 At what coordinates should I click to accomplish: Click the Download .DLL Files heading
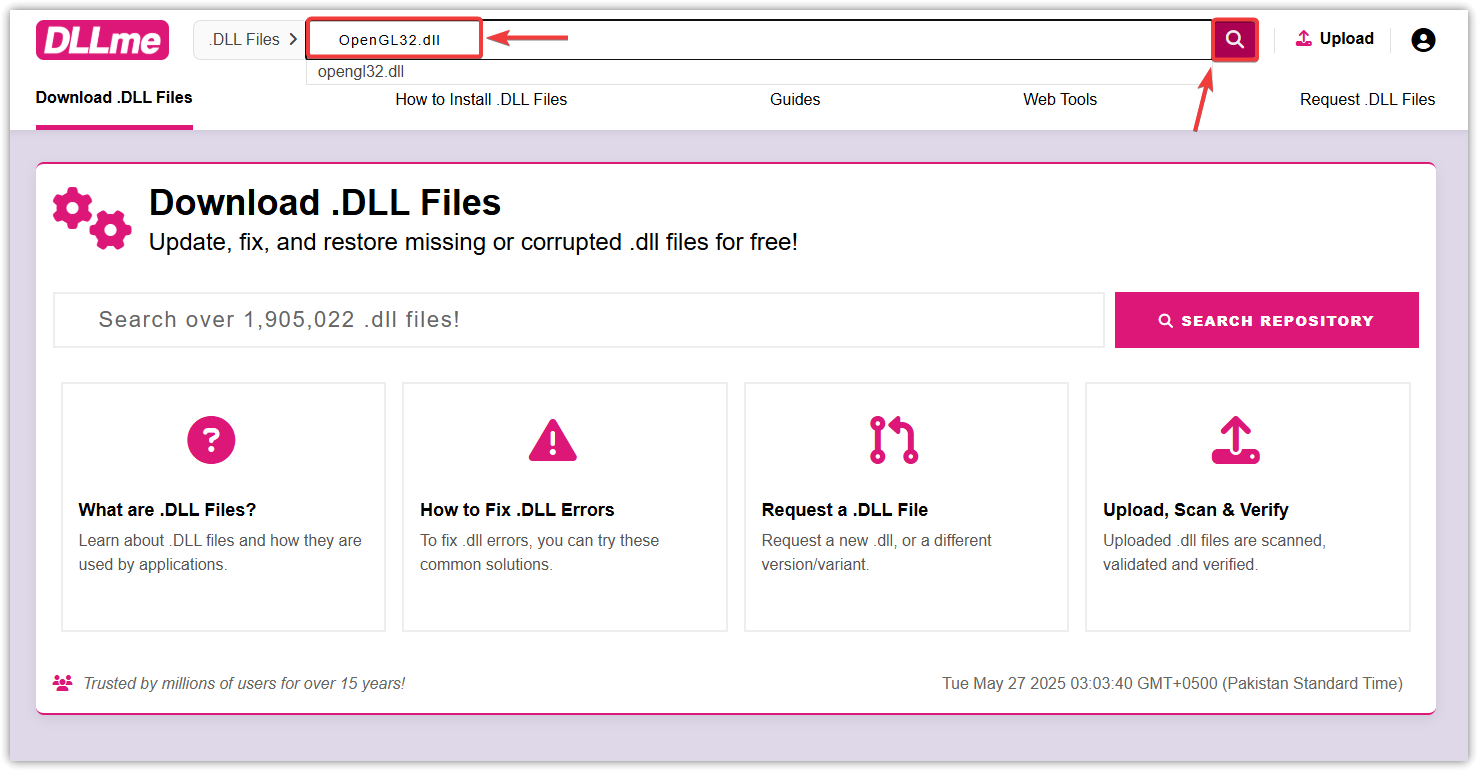(325, 202)
